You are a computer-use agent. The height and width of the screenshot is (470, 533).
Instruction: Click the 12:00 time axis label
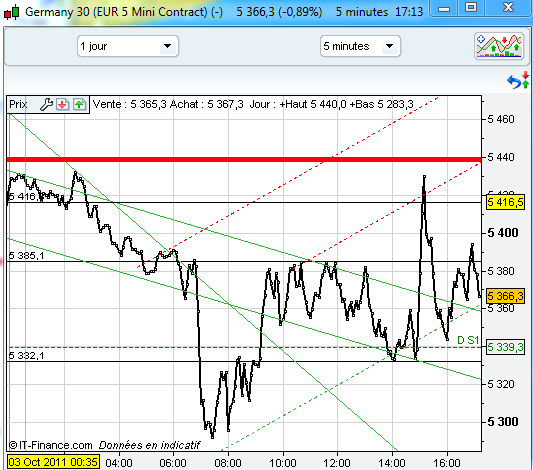[337, 463]
